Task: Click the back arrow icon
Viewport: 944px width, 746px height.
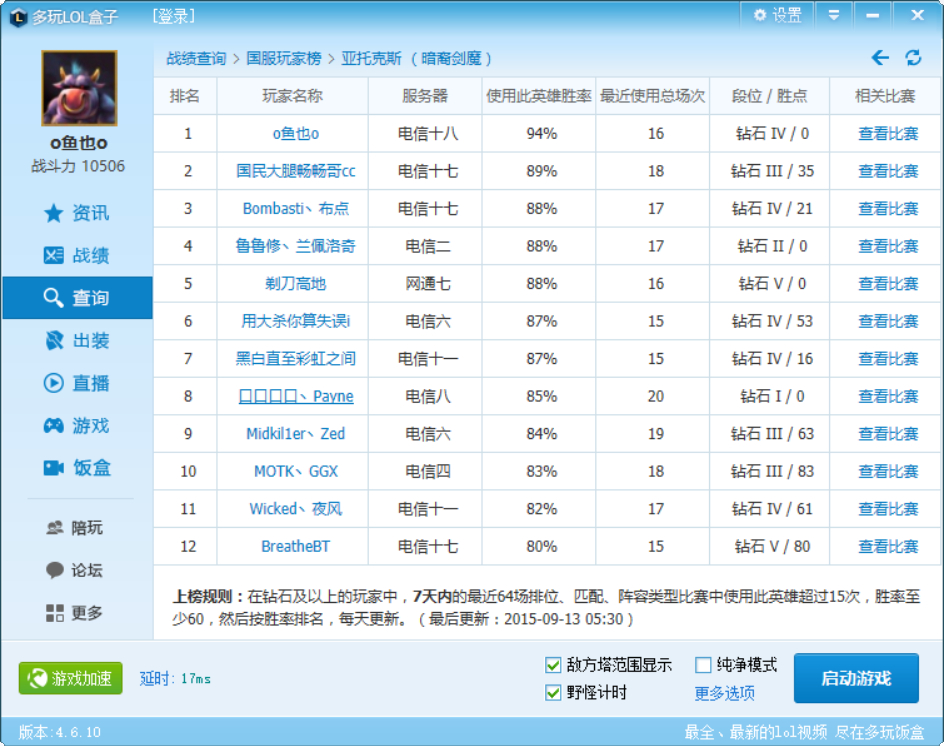Action: pyautogui.click(x=880, y=58)
